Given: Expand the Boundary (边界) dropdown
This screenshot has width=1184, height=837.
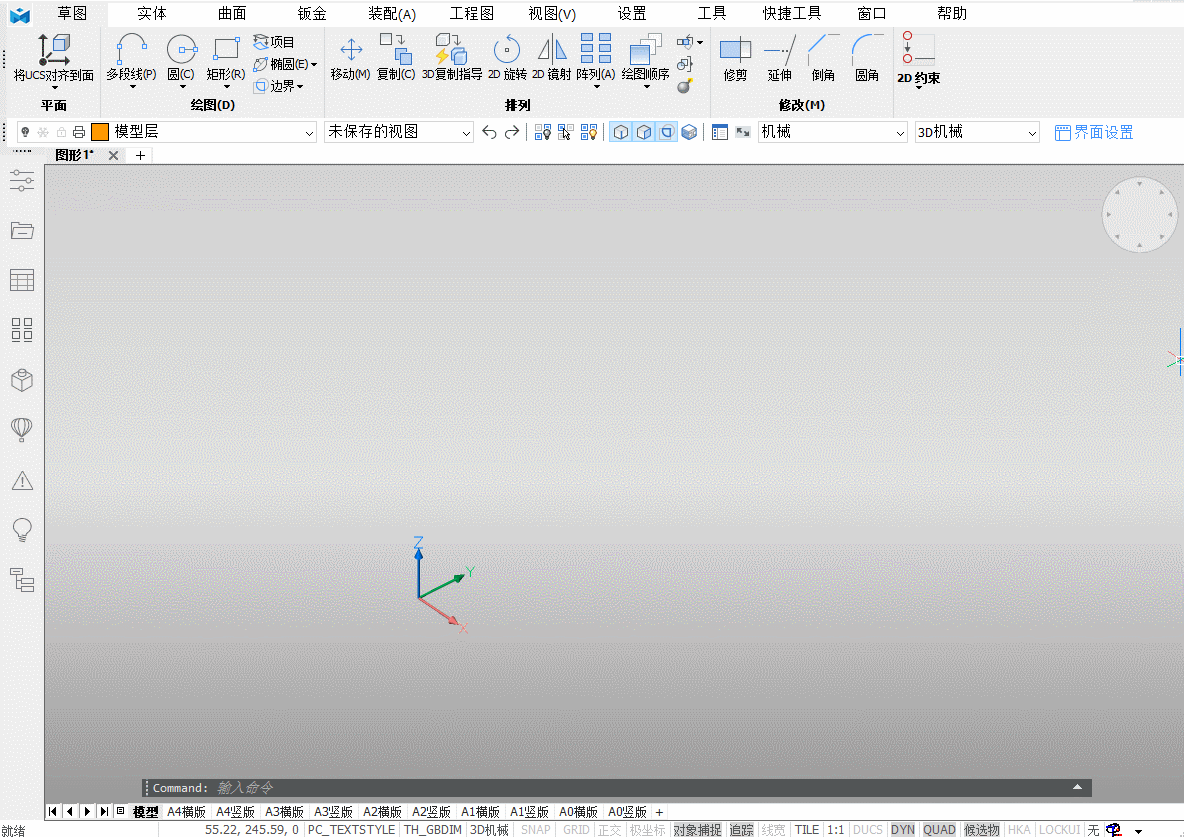Looking at the screenshot, I should [300, 87].
